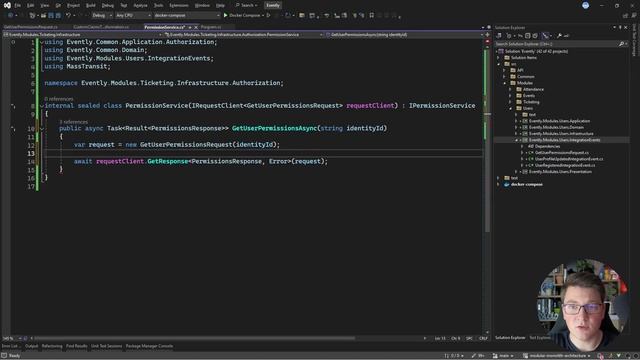Click Collapse All icon in Solution Explorer toolbar
640x360 pixels.
527,36
